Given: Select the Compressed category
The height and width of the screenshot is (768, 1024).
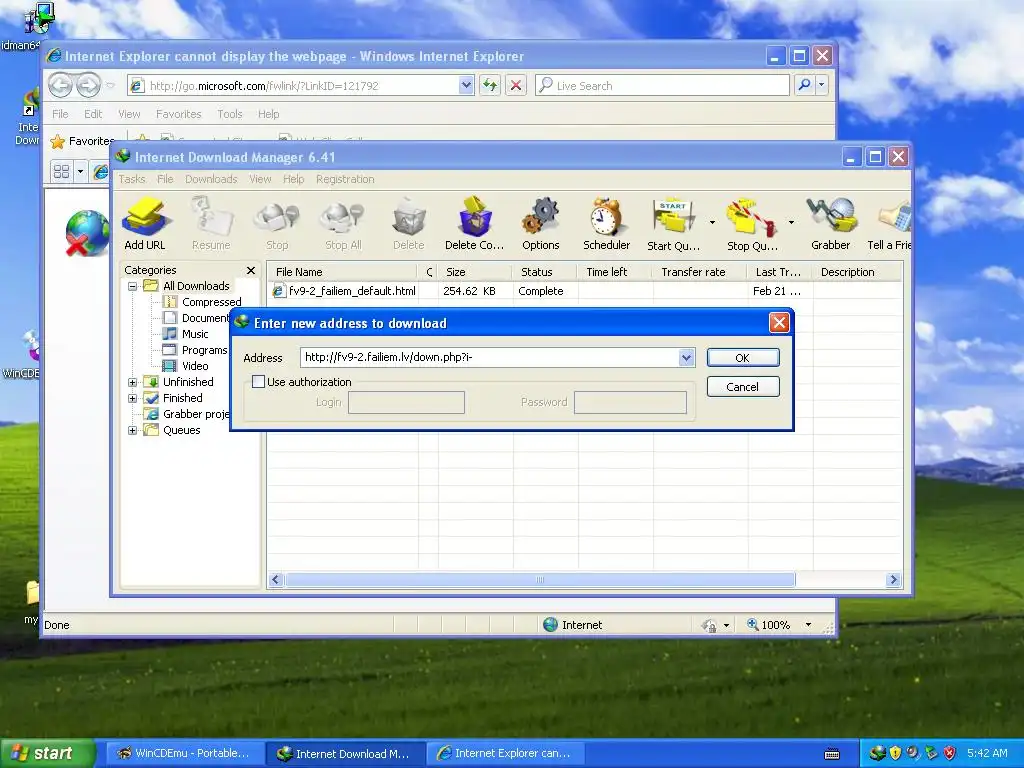Looking at the screenshot, I should [x=212, y=302].
